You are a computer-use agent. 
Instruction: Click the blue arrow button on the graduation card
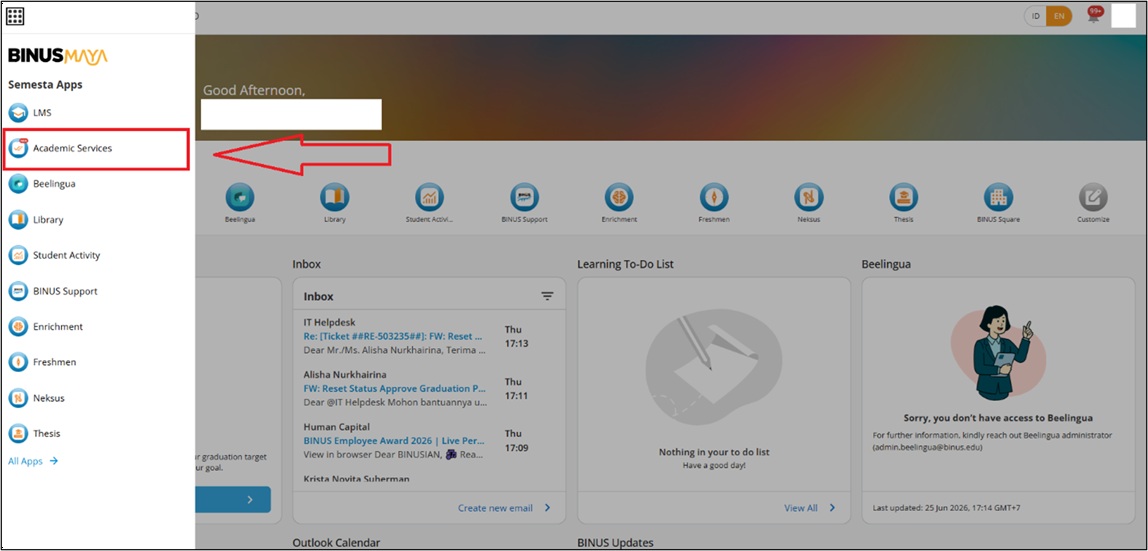click(233, 500)
